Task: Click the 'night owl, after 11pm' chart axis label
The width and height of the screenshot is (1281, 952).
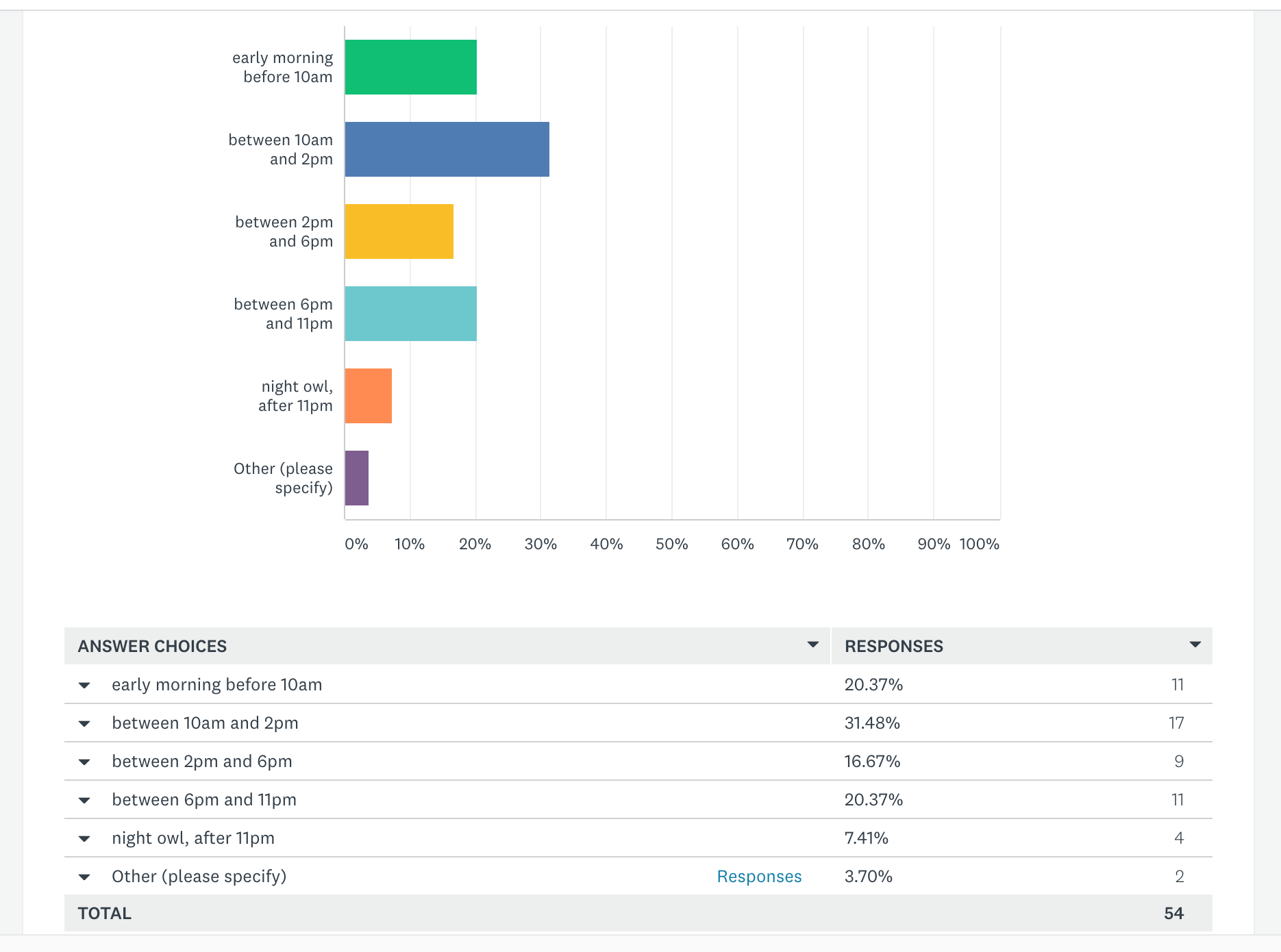Action: tap(296, 396)
